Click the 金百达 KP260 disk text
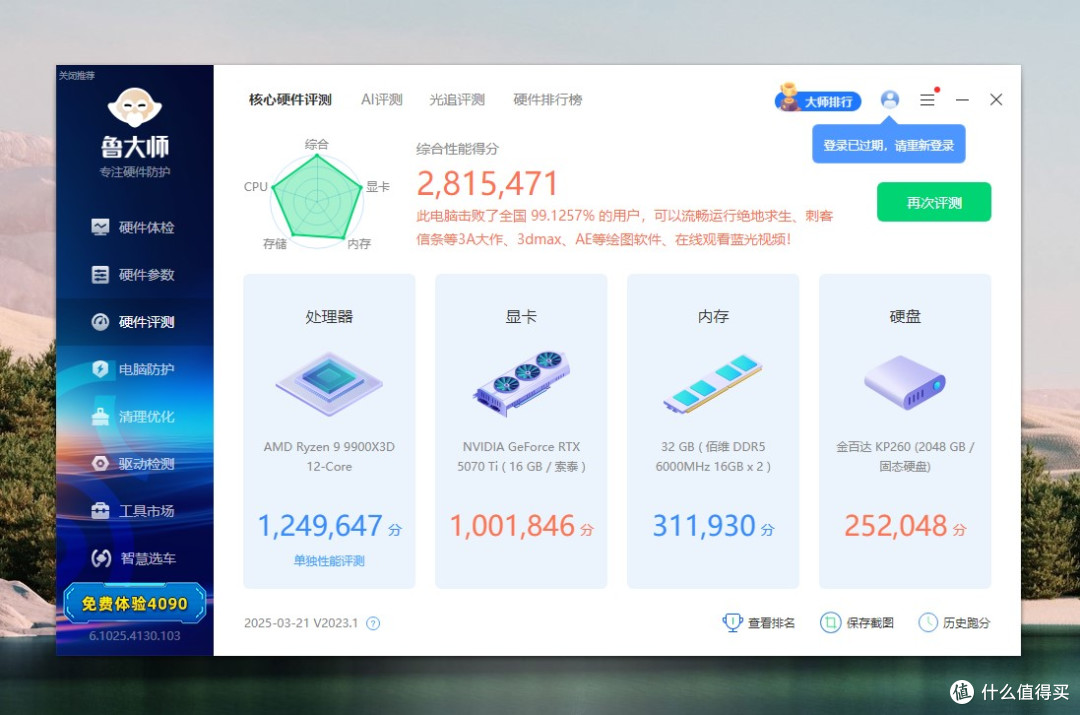This screenshot has width=1080, height=715. point(905,457)
